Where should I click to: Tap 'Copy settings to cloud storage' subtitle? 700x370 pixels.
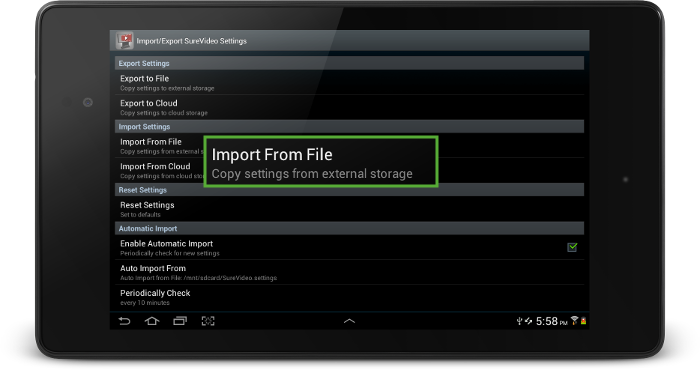click(164, 113)
